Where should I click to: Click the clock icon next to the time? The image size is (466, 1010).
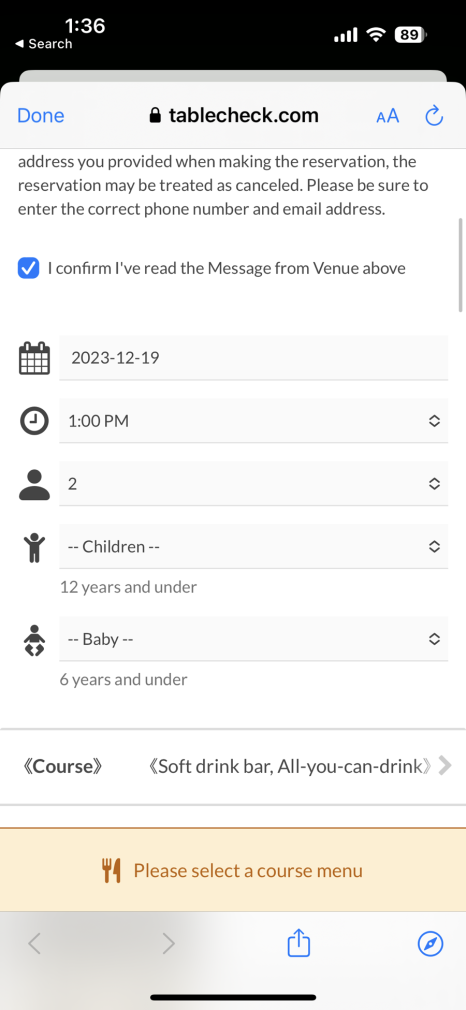35,421
